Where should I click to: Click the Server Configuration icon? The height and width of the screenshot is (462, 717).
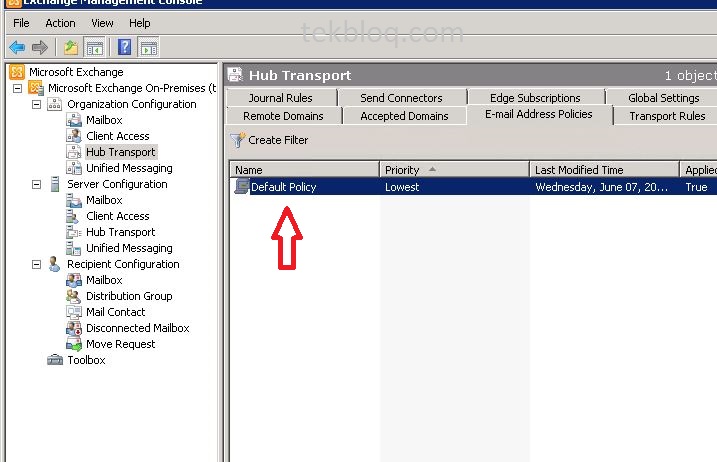point(55,184)
